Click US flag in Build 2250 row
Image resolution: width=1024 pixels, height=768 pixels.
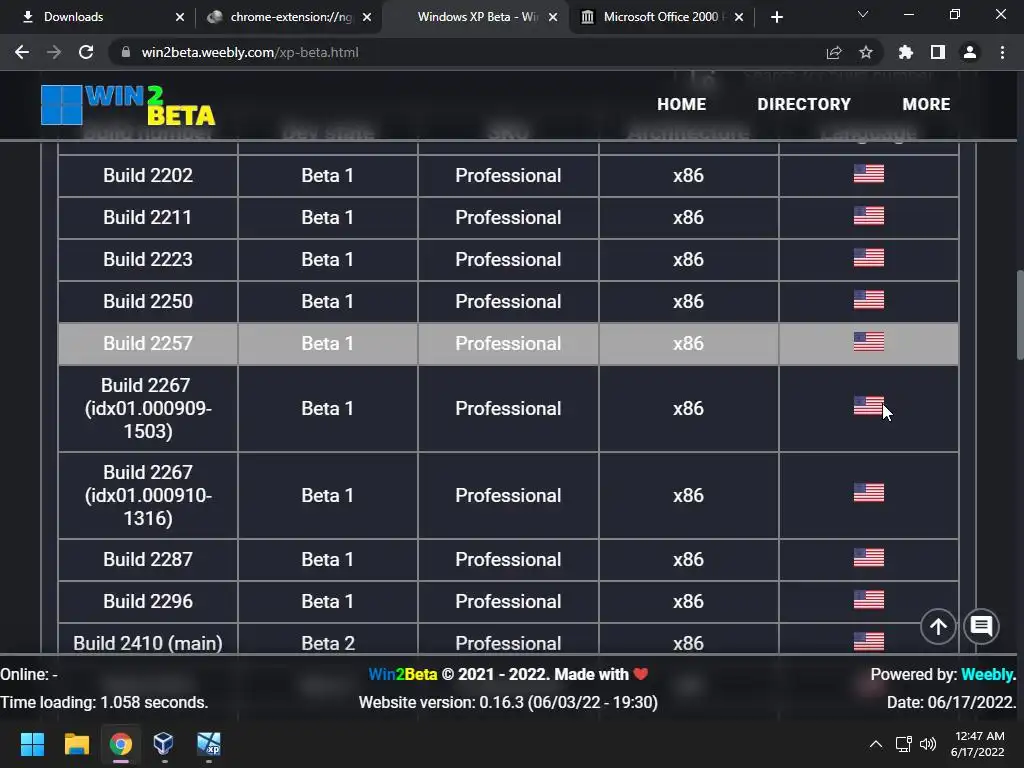pos(869,299)
